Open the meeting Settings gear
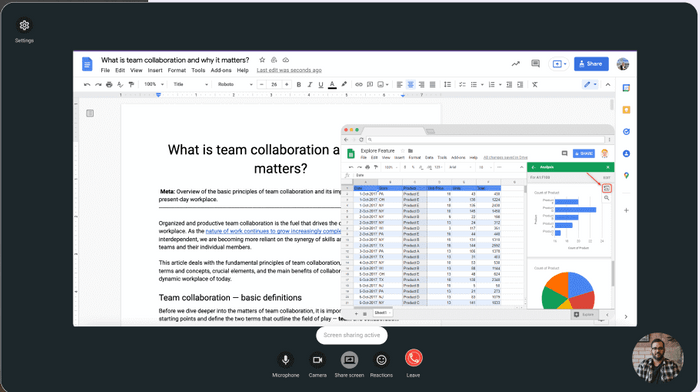This screenshot has height=392, width=700. click(x=24, y=25)
